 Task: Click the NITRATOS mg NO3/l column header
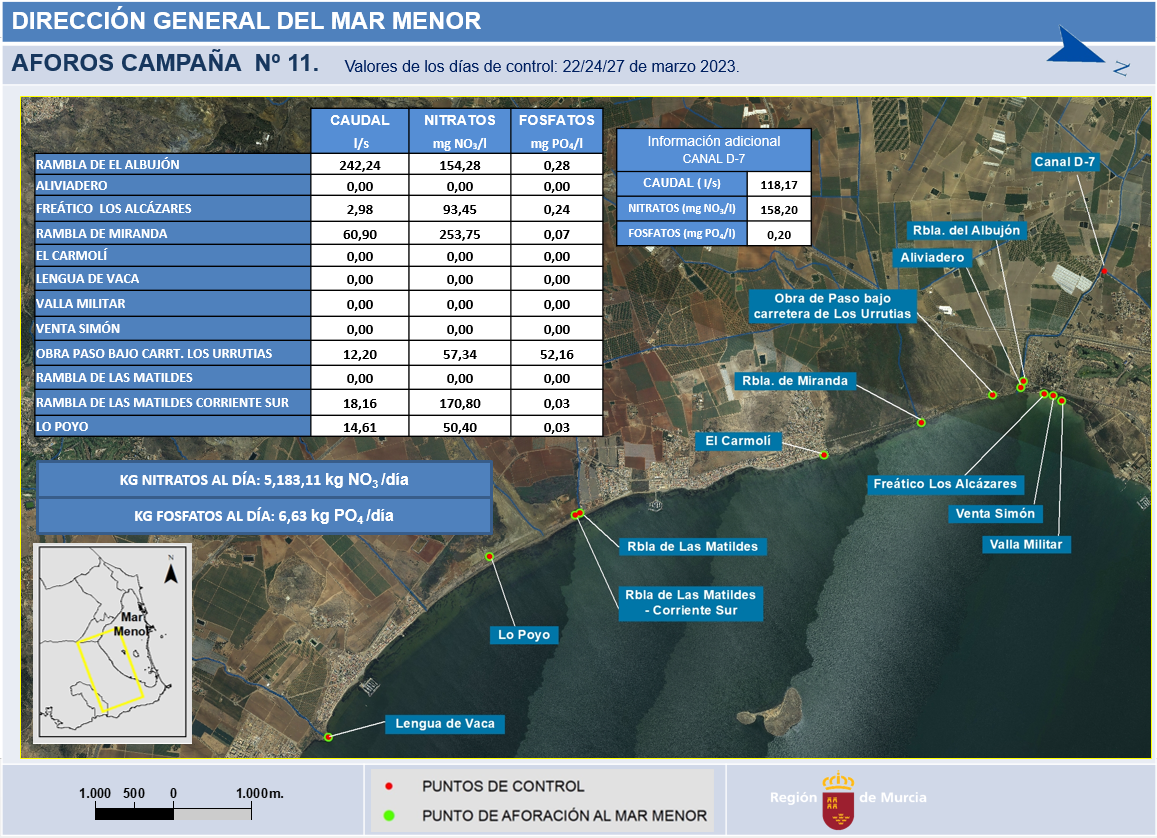460,131
